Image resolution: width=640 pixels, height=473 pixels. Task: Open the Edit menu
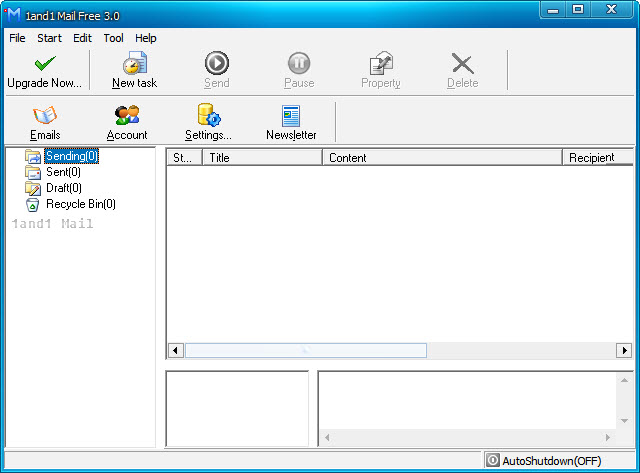(82, 38)
